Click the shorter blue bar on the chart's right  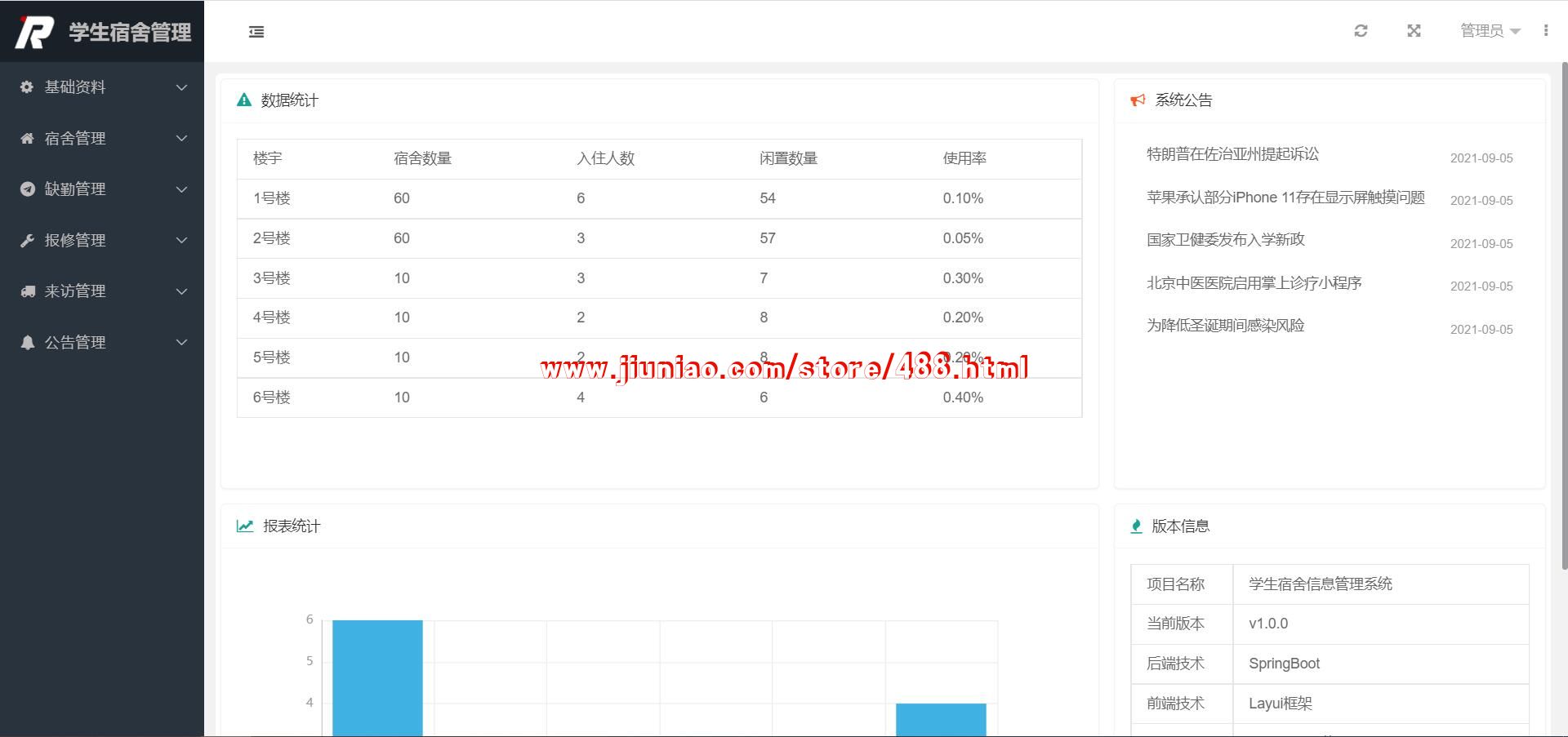(x=941, y=720)
